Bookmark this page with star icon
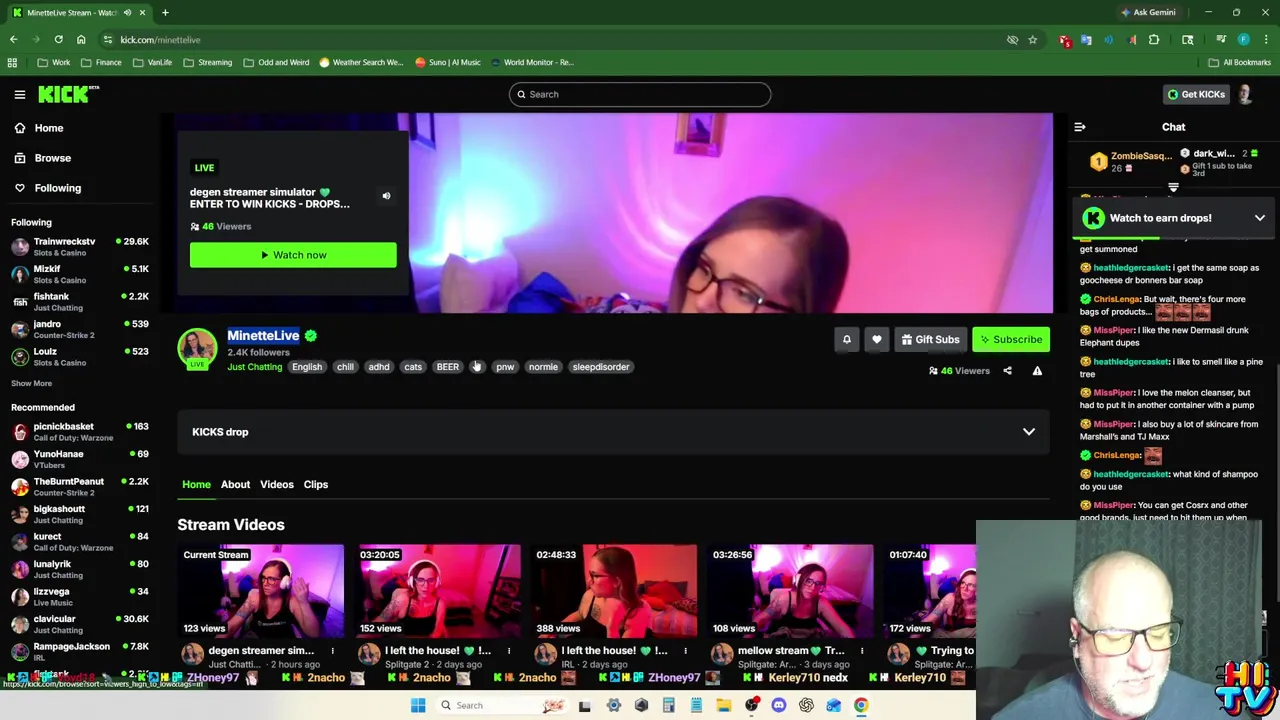Image resolution: width=1280 pixels, height=720 pixels. 1032,40
